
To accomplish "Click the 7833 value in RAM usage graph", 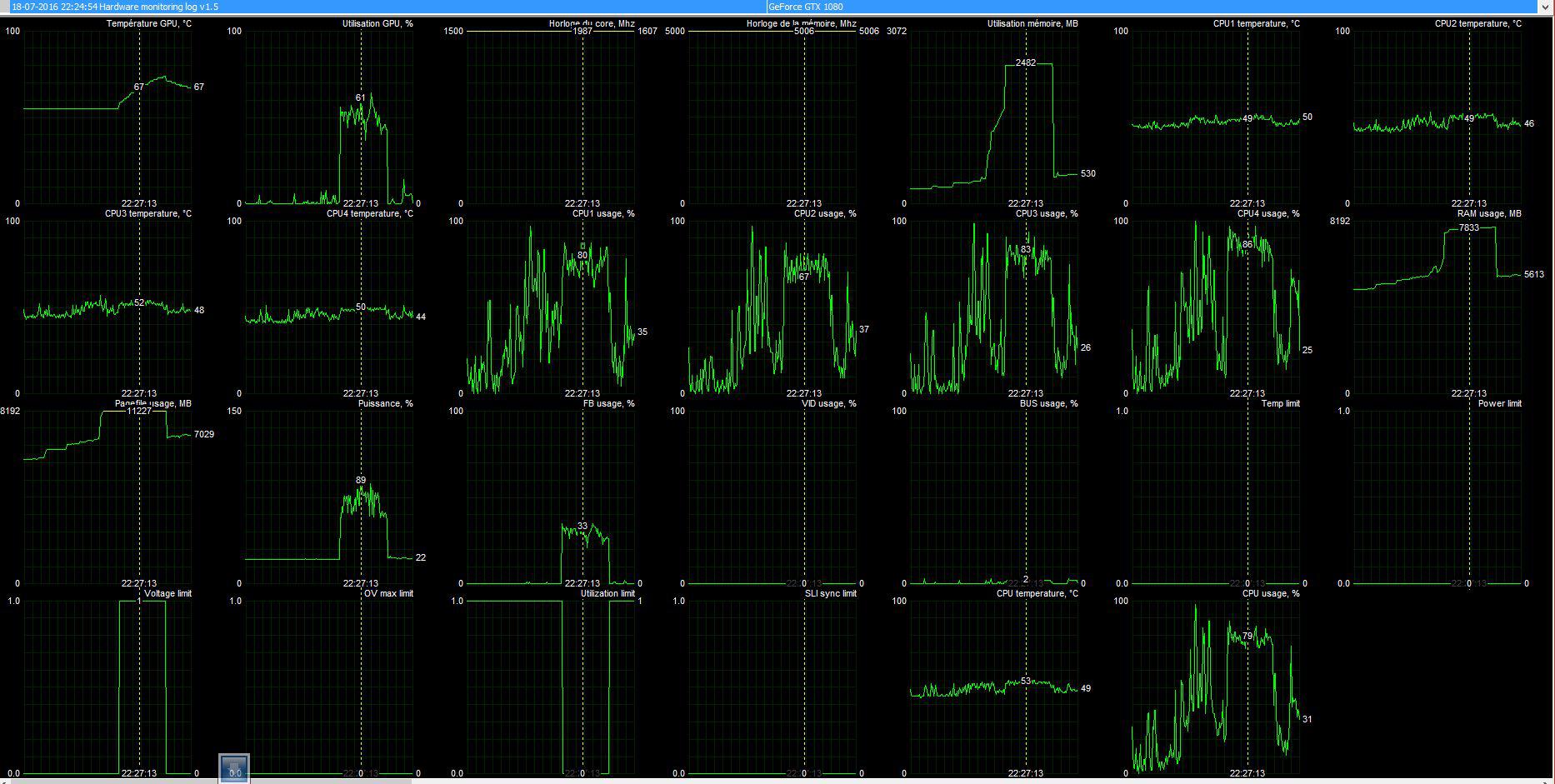I will (1469, 227).
